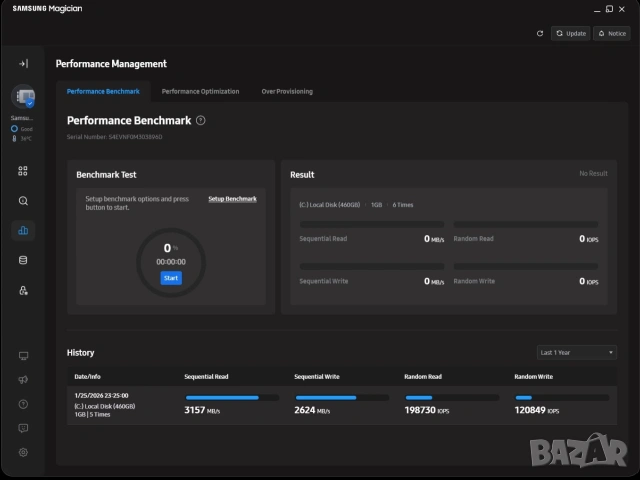Switch to Performance Benchmark tab
The width and height of the screenshot is (640, 480).
tap(103, 91)
